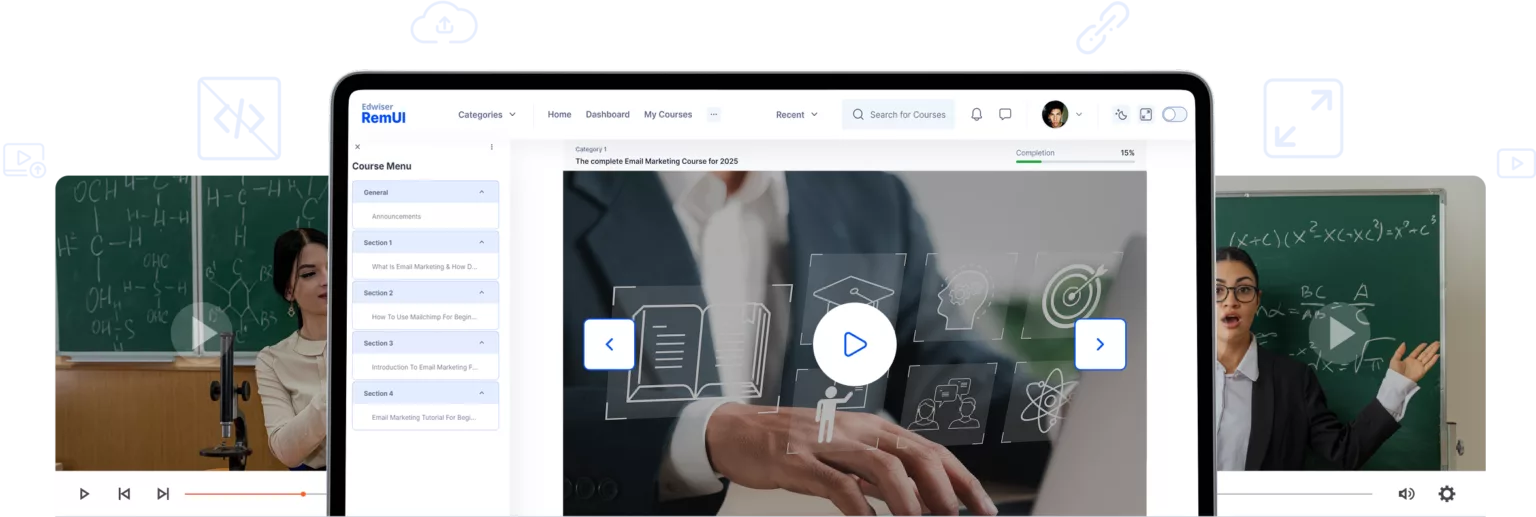Viewport: 1536px width, 517px height.
Task: Expand the Recent dropdown
Action: click(797, 114)
